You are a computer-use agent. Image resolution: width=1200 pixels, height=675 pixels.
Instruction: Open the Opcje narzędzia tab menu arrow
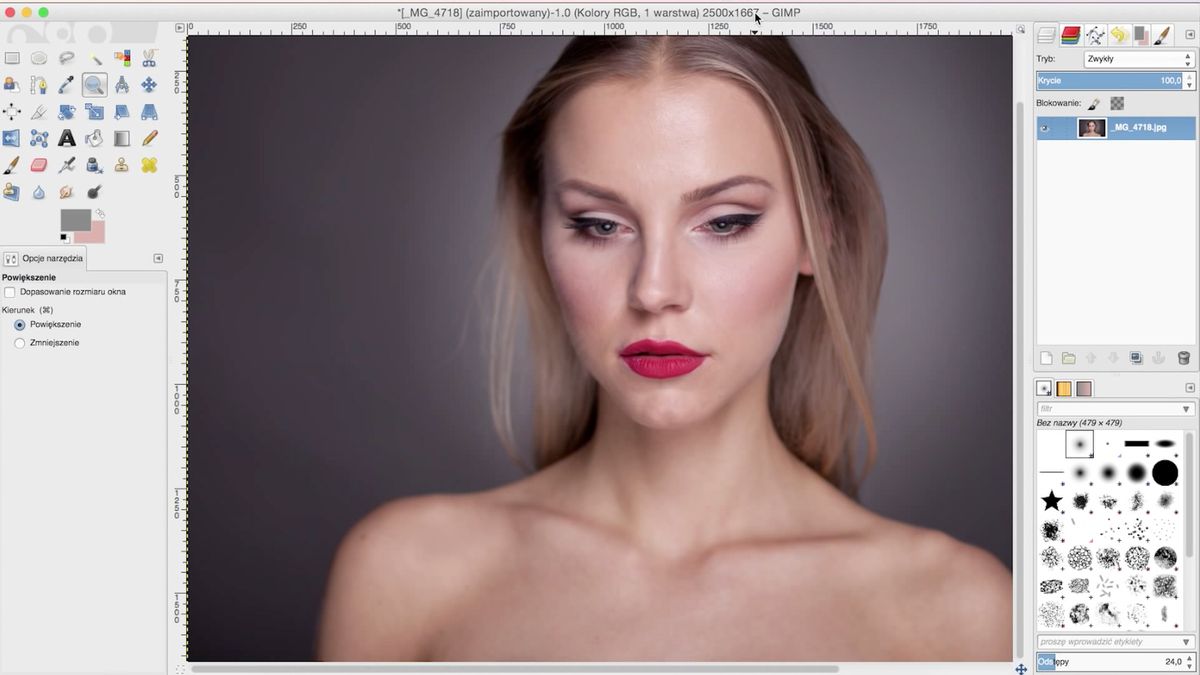tap(158, 258)
